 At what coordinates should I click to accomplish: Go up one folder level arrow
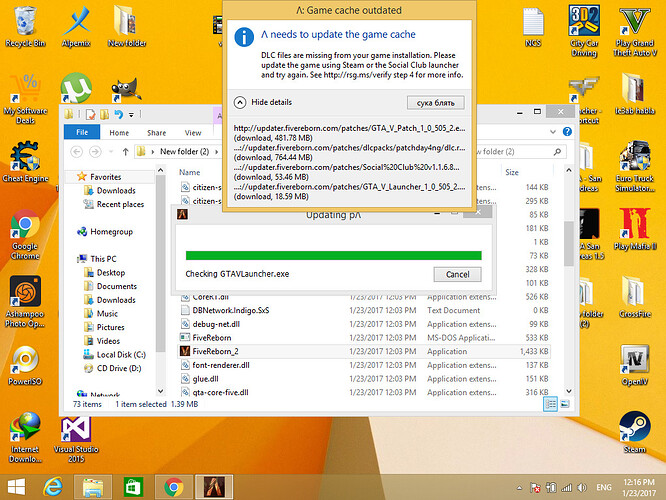(x=125, y=152)
